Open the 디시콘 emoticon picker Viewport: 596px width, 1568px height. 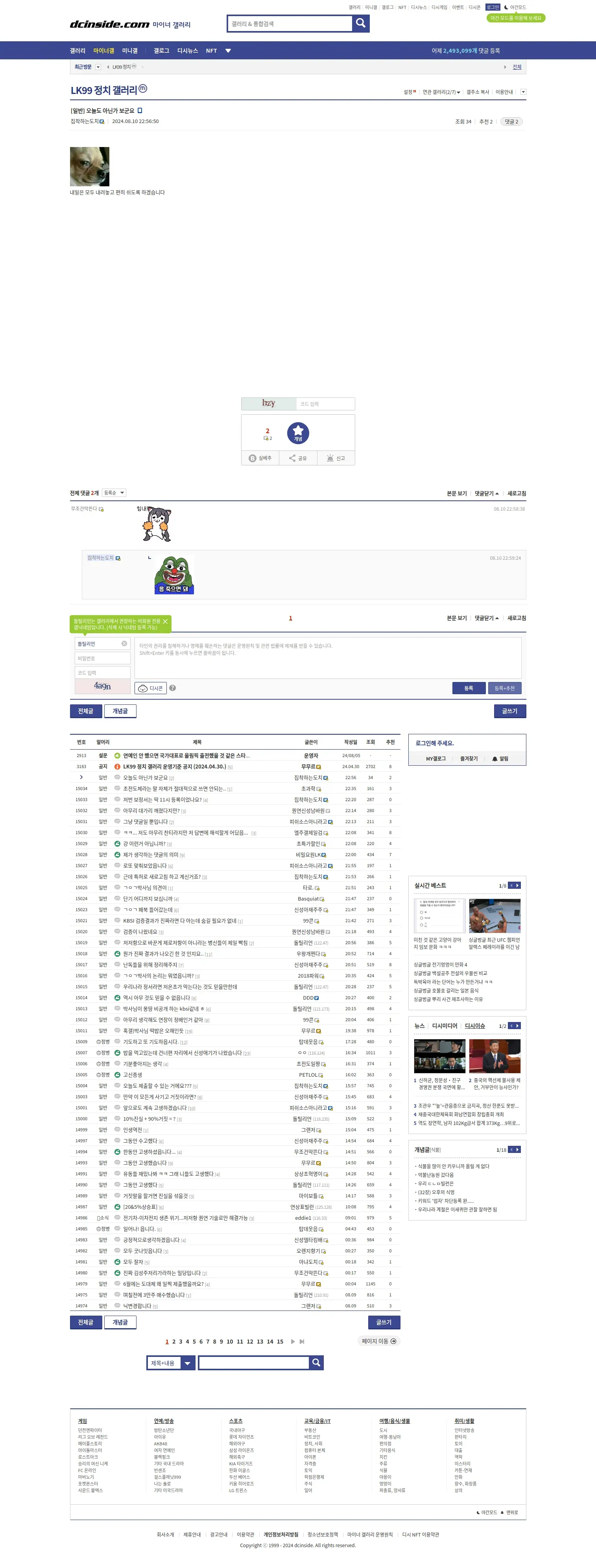(x=151, y=688)
